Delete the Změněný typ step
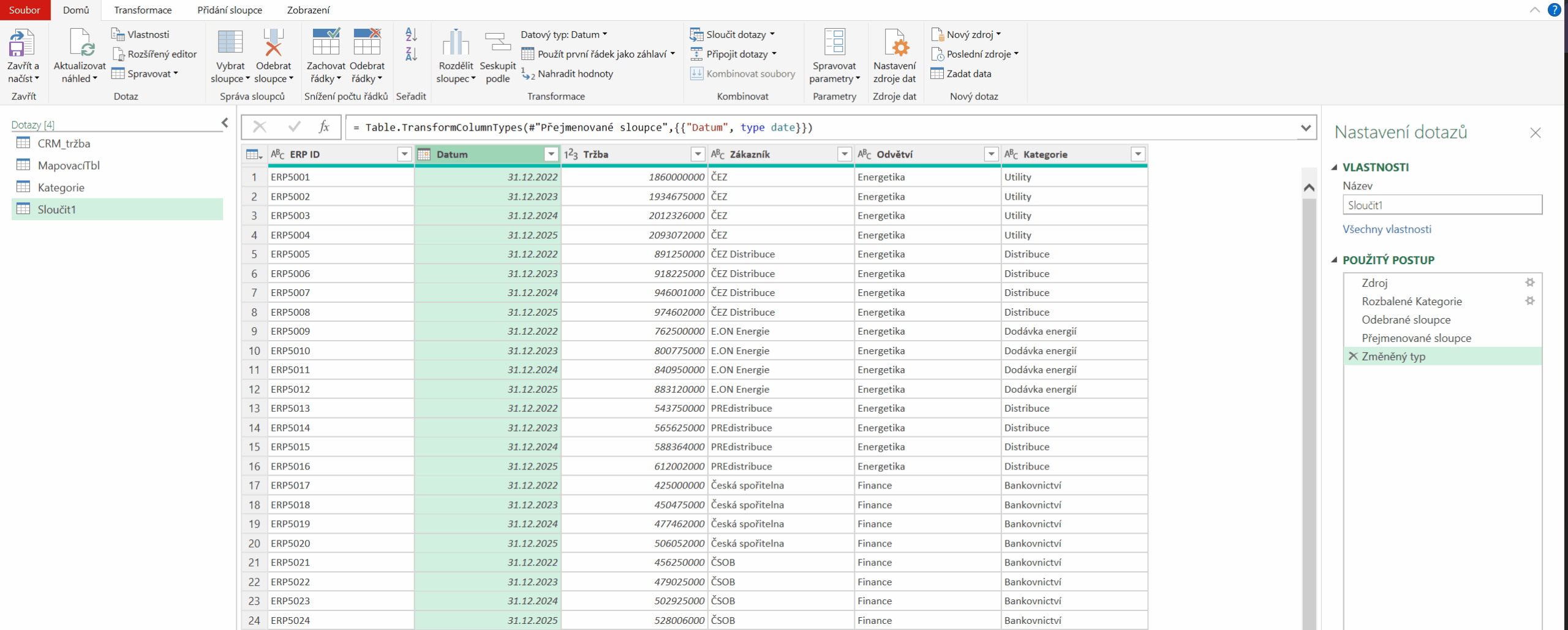This screenshot has height=630, width=1568. [x=1353, y=356]
